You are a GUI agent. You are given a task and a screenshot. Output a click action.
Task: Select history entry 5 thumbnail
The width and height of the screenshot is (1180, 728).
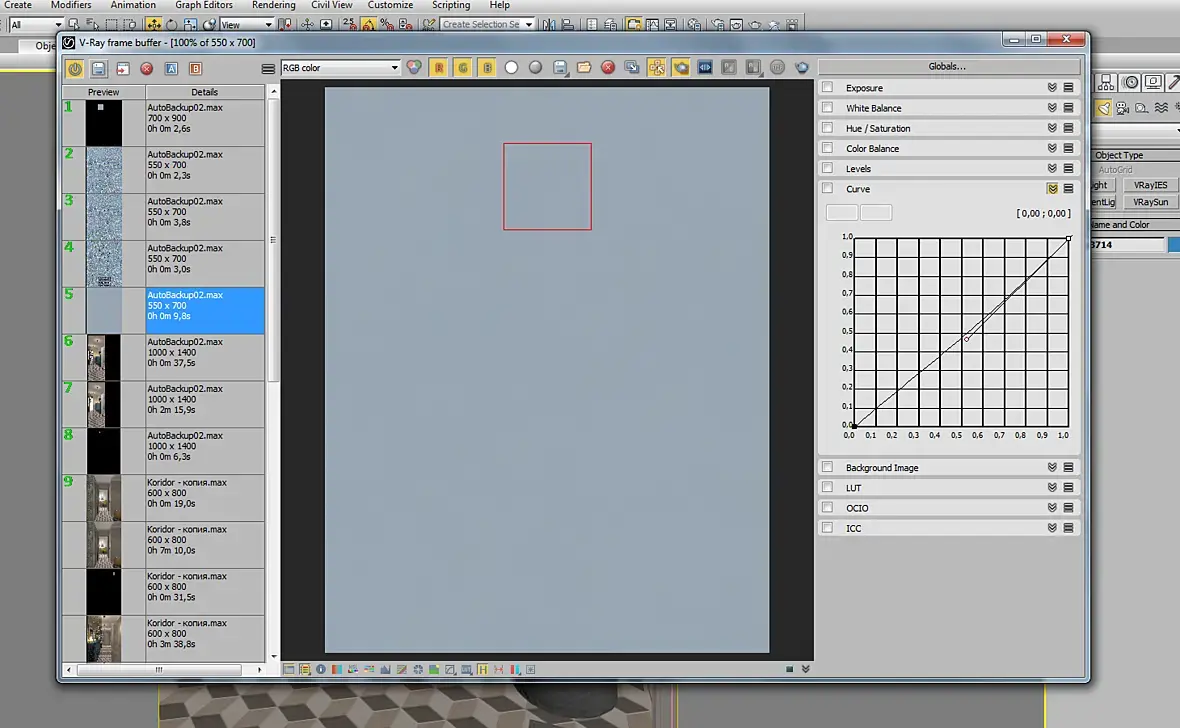pos(104,310)
